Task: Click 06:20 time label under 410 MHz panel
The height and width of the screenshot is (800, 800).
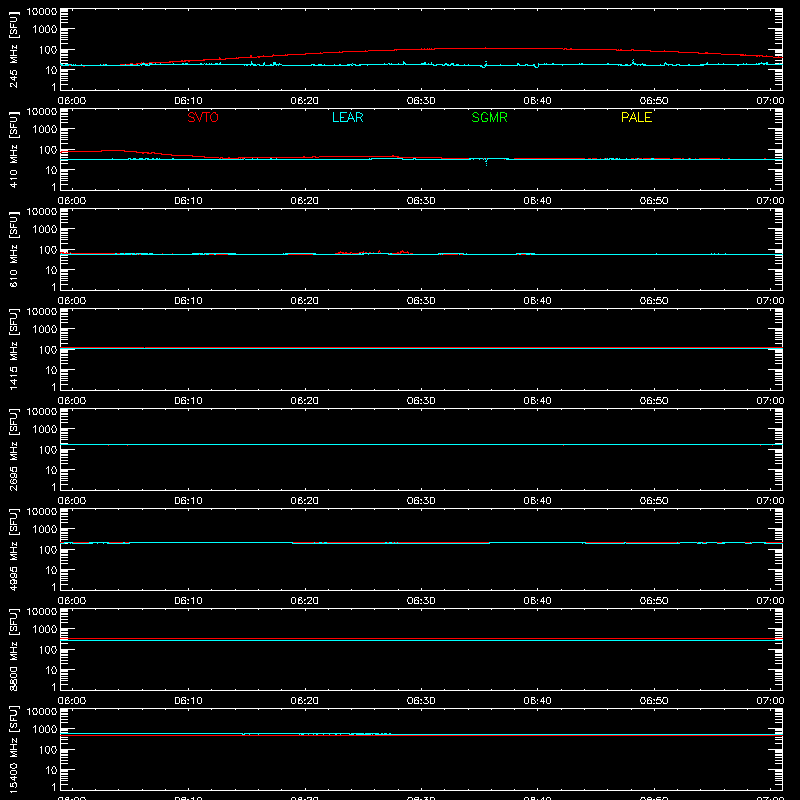Action: (305, 201)
